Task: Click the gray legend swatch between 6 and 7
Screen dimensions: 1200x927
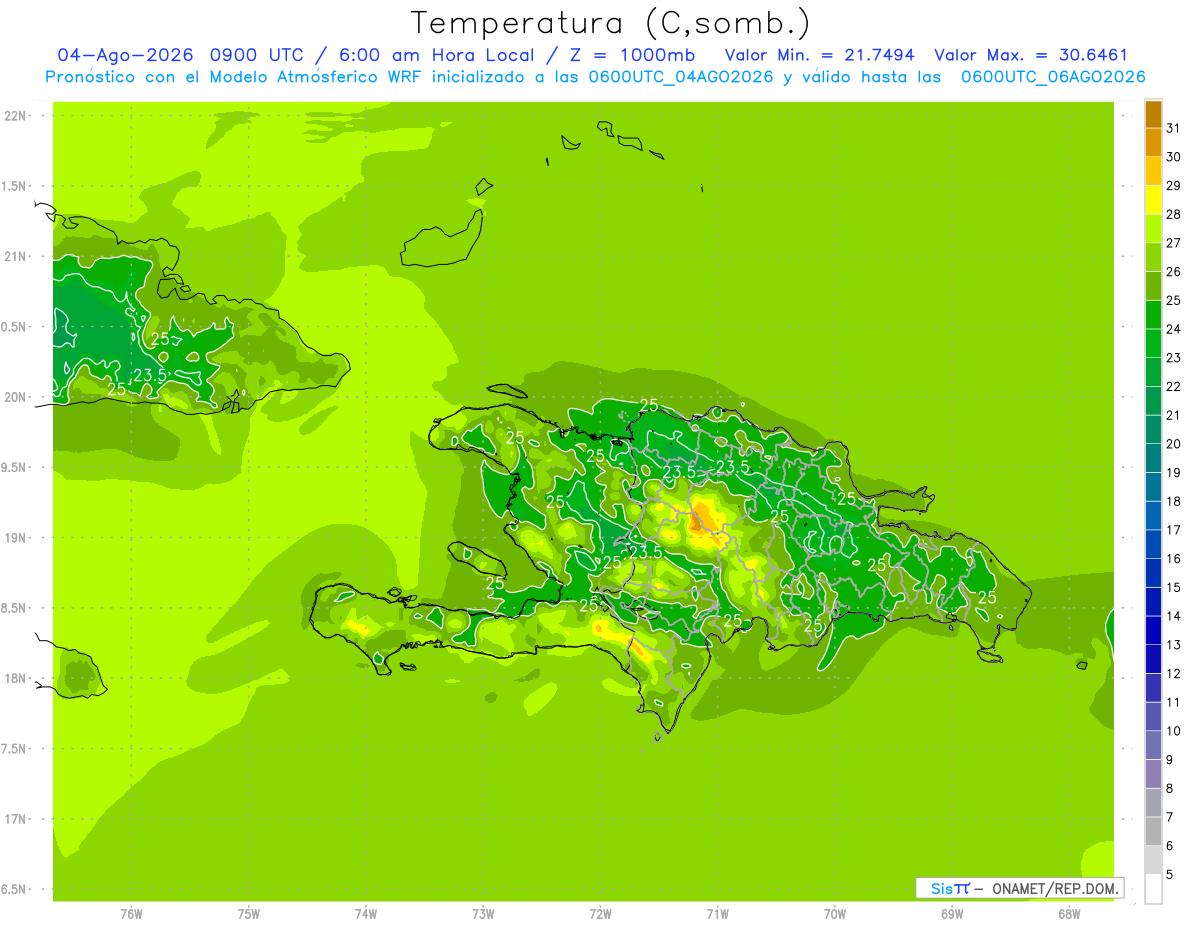Action: [x=1153, y=832]
